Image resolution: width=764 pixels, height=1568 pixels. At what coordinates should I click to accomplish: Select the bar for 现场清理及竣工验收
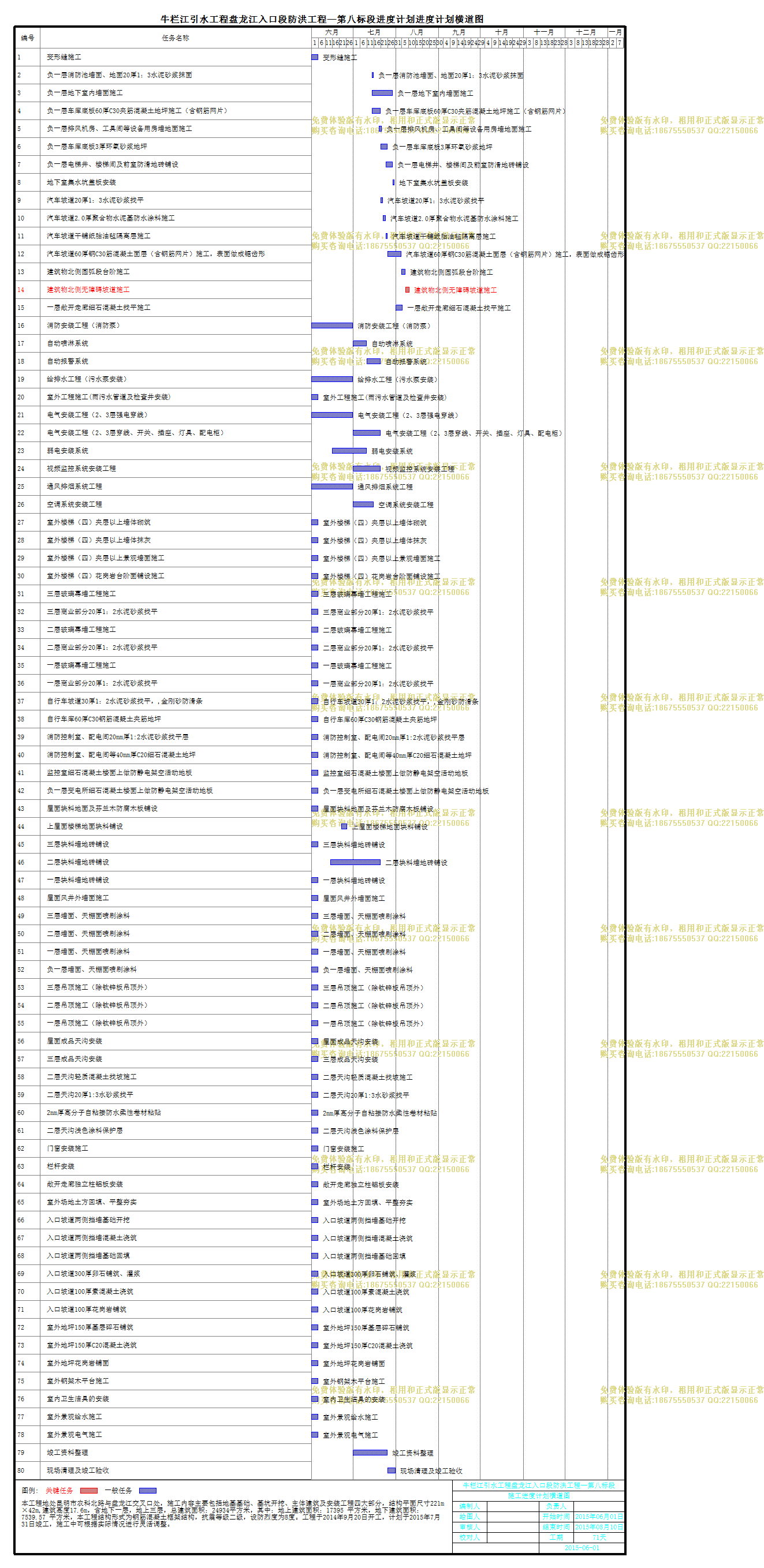pos(392,1470)
